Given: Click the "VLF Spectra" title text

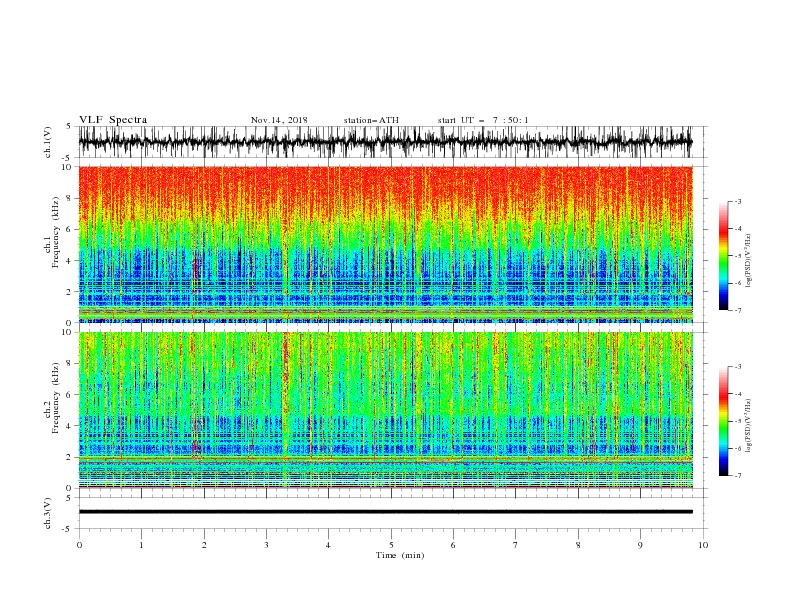Looking at the screenshot, I should tap(113, 120).
